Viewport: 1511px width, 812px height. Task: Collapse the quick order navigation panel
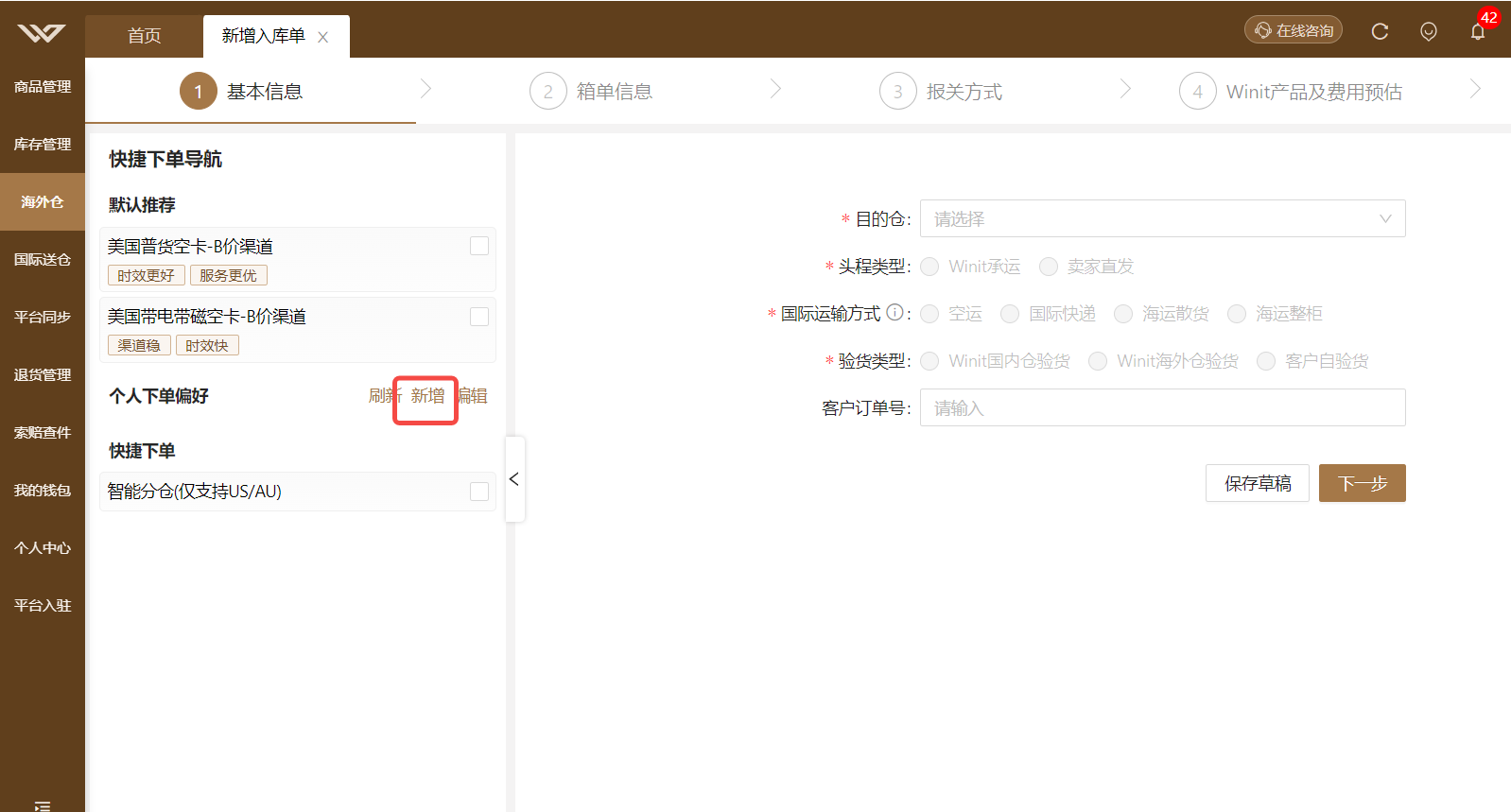(514, 479)
